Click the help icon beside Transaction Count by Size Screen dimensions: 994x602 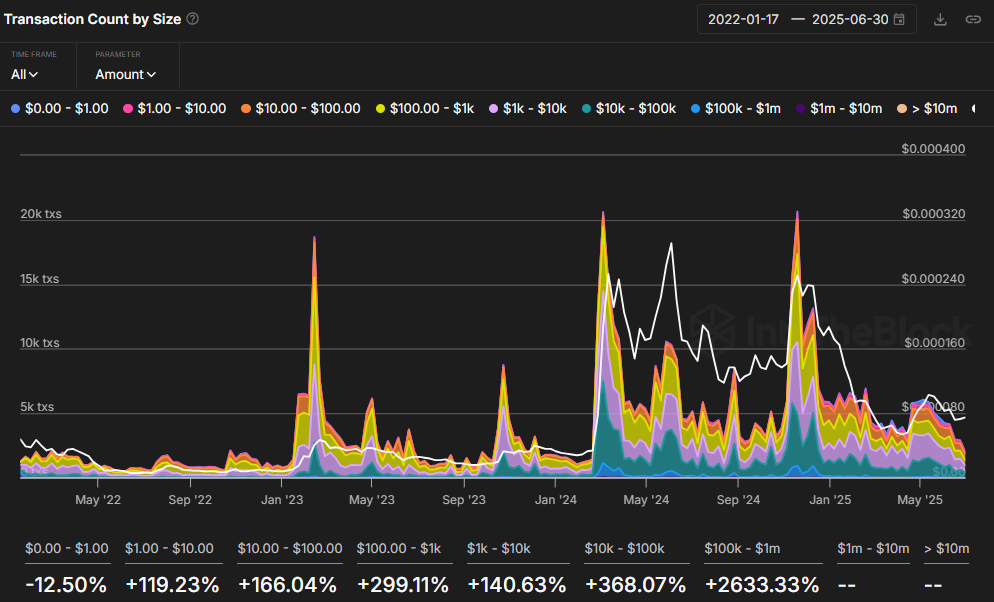pyautogui.click(x=193, y=19)
